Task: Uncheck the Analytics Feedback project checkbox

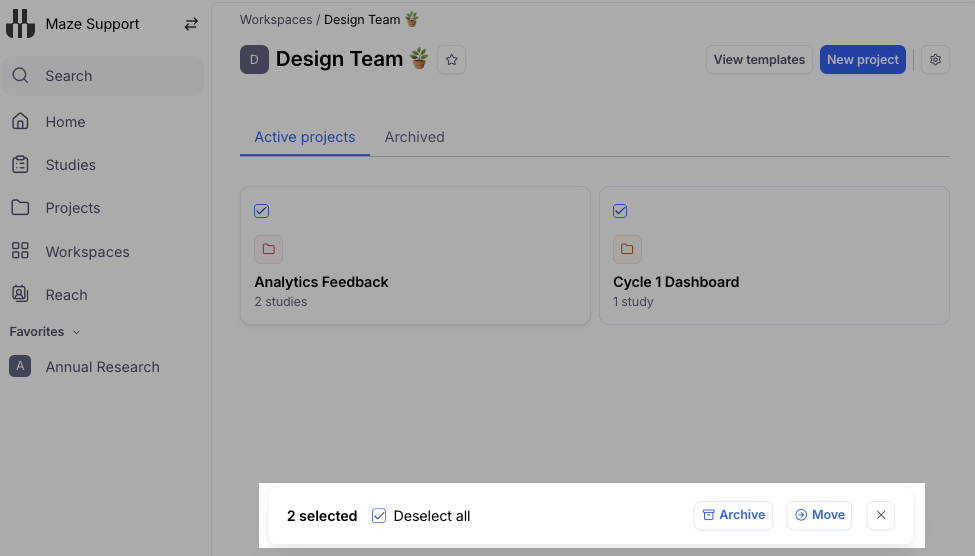Action: click(262, 211)
